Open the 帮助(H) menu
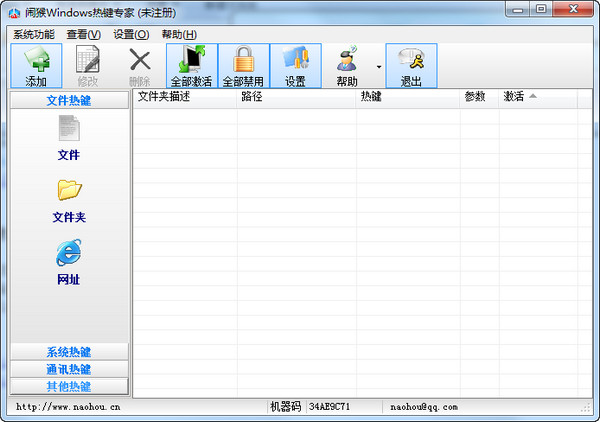This screenshot has height=422, width=600. pos(179,34)
